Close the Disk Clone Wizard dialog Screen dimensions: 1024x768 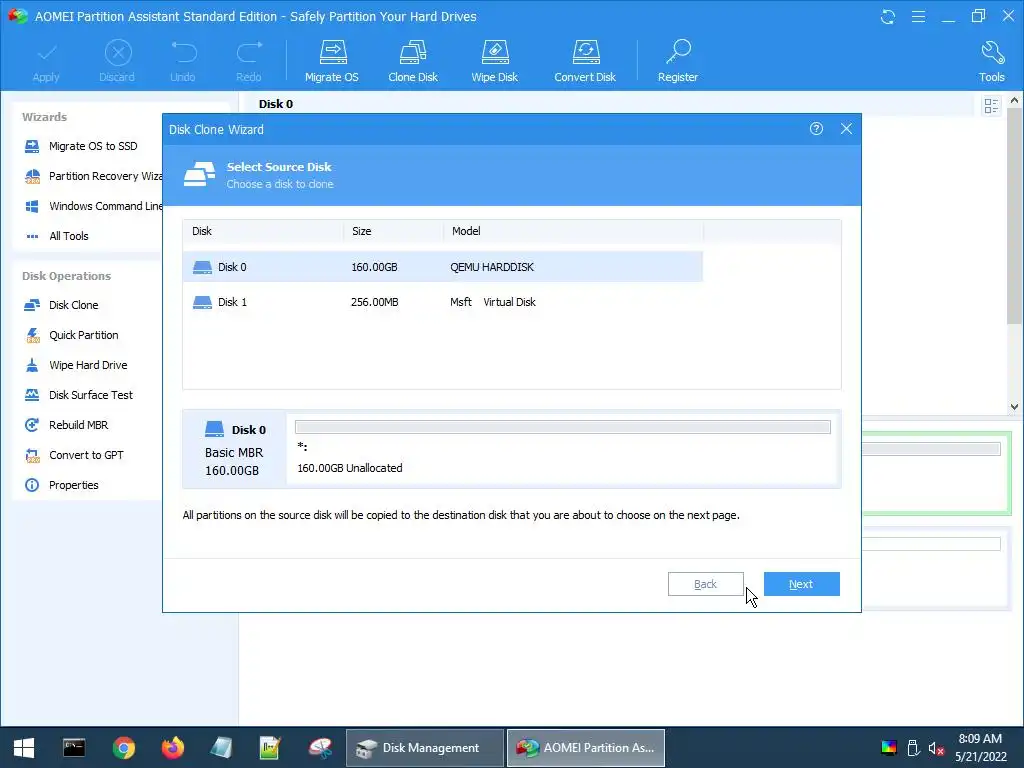(846, 129)
